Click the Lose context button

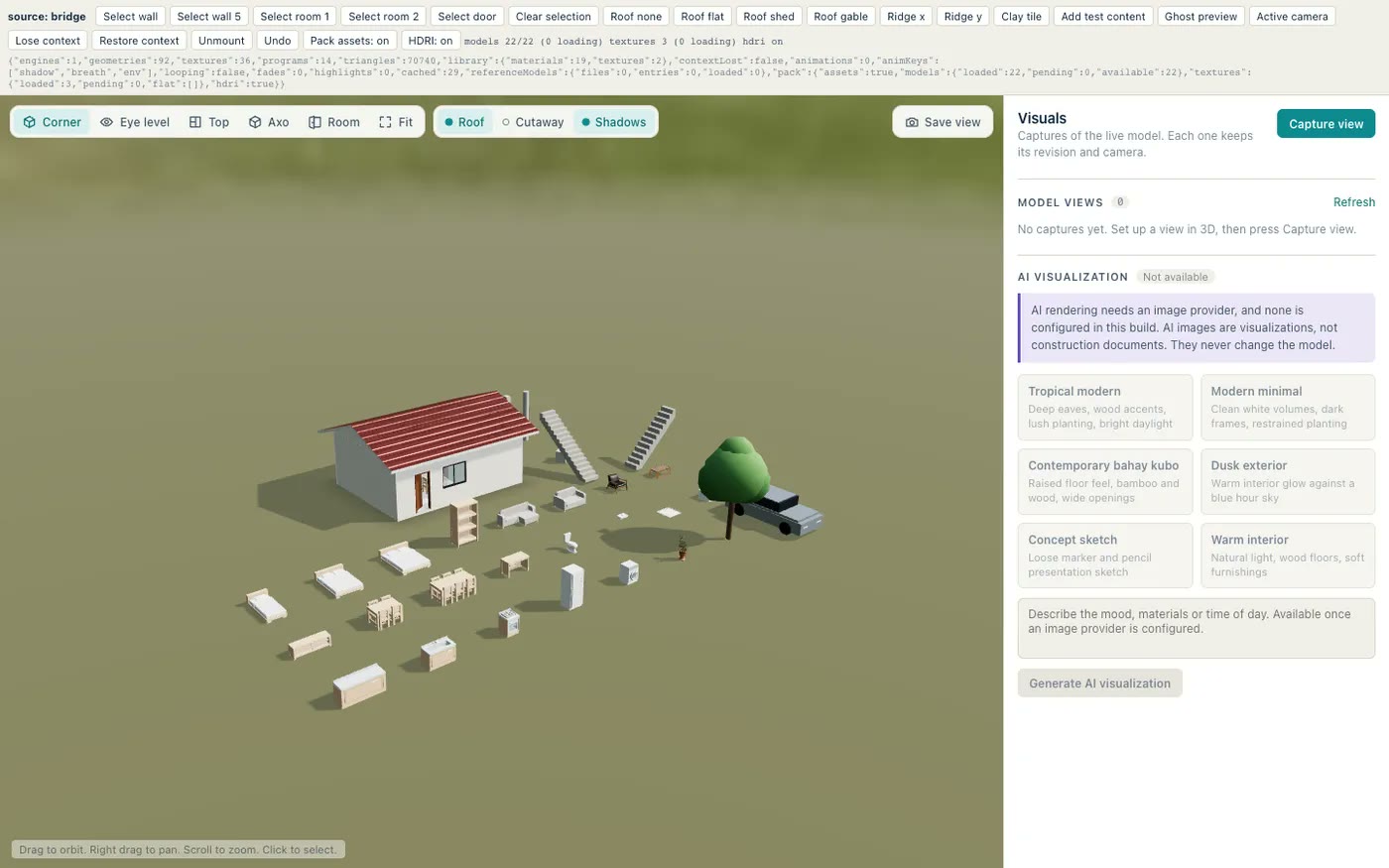[48, 41]
